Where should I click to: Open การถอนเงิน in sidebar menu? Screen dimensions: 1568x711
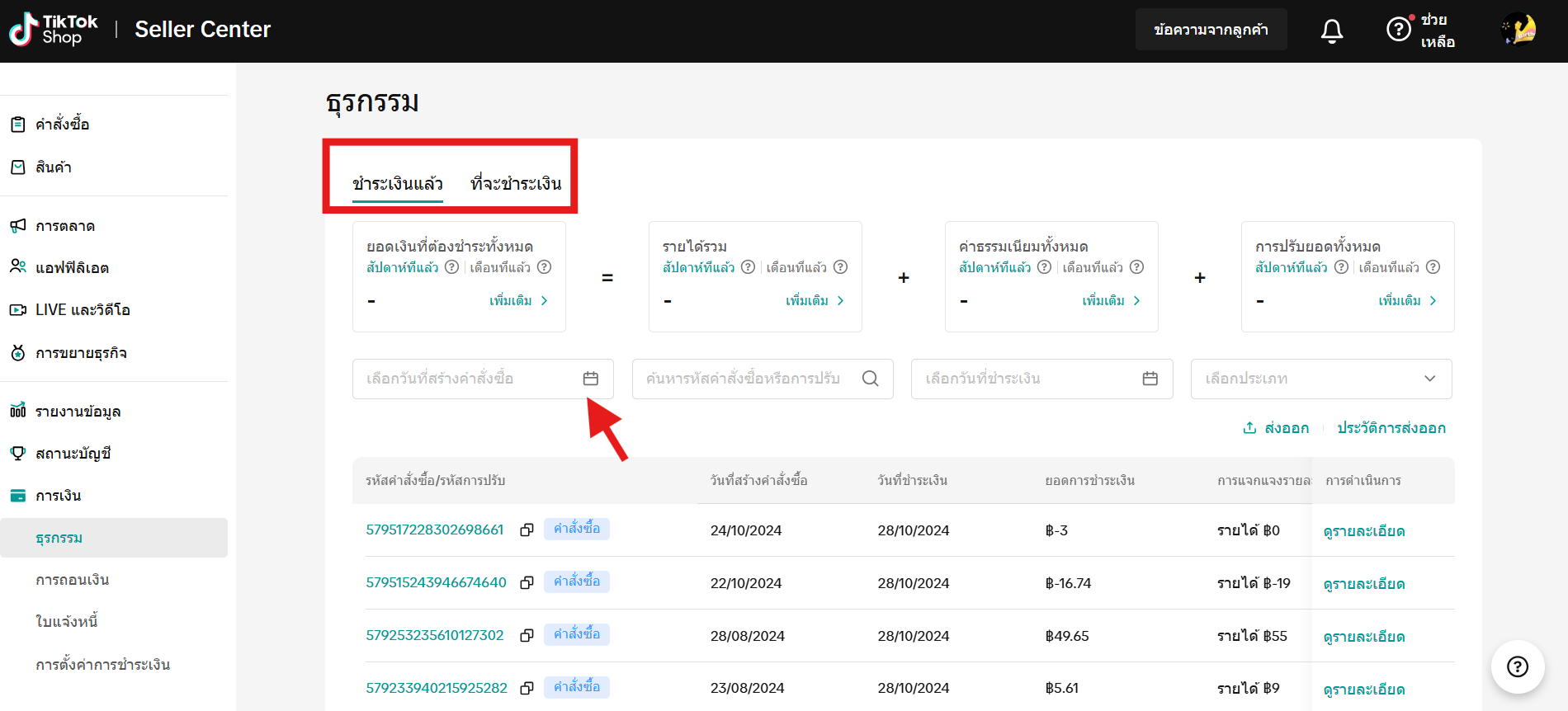coord(73,580)
